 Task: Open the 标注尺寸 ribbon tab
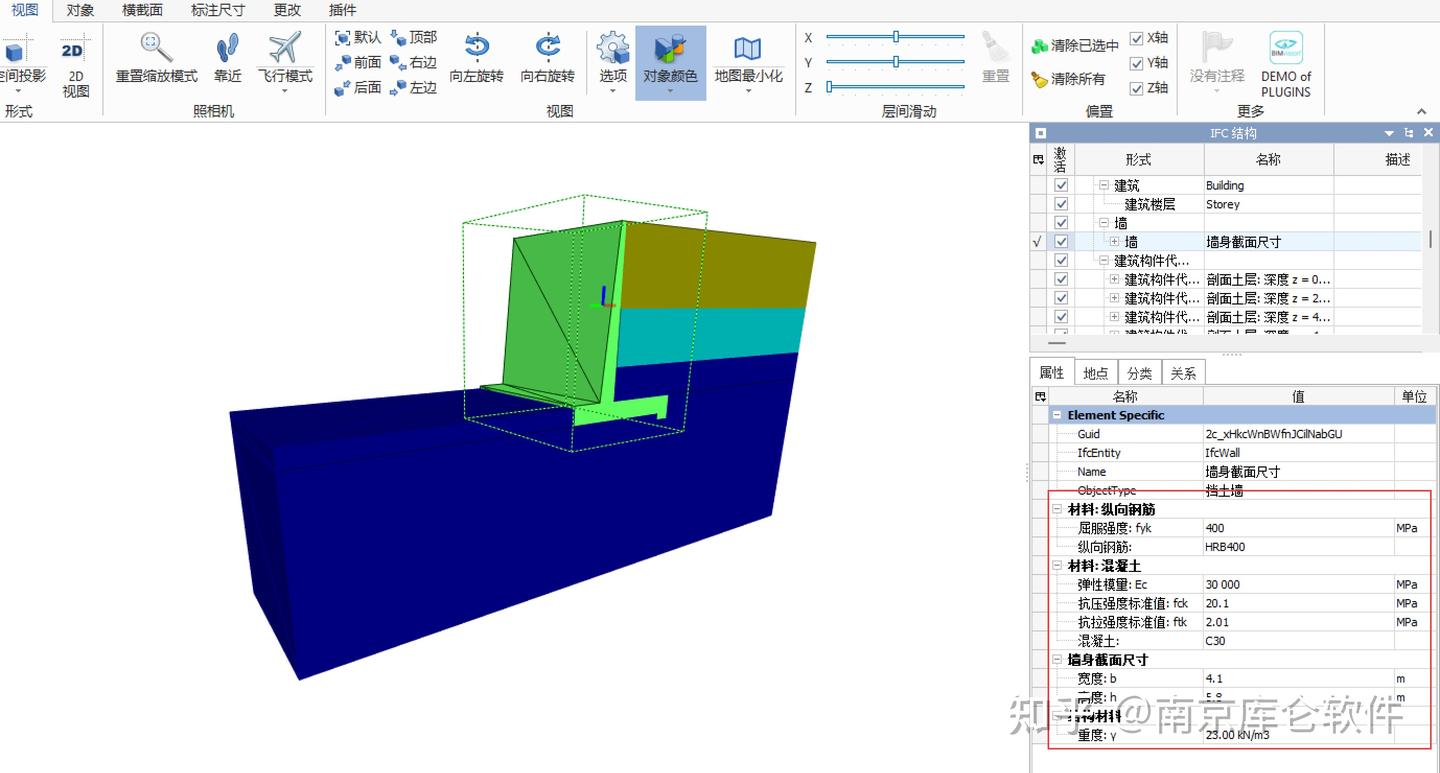click(217, 10)
